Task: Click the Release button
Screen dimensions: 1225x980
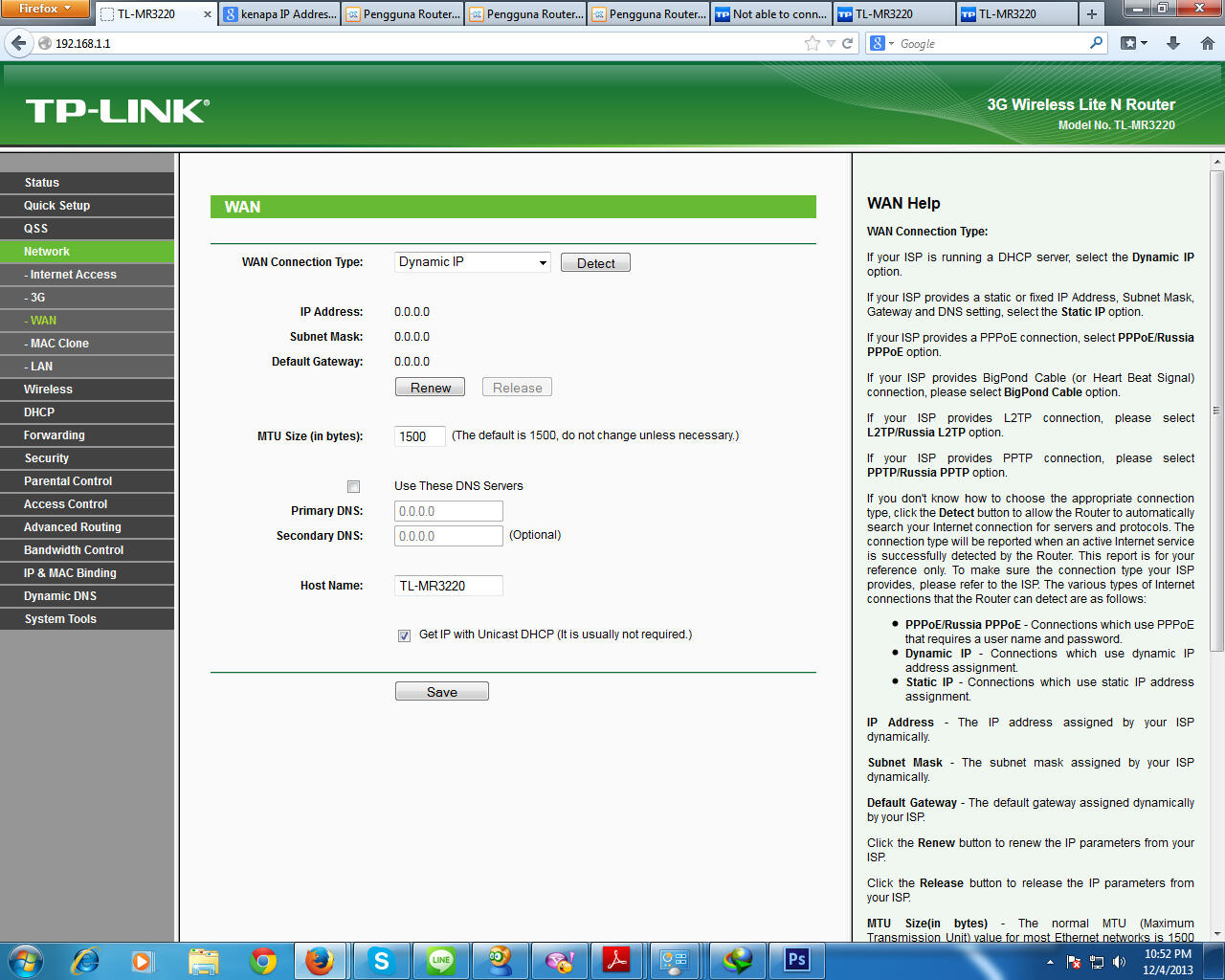Action: point(517,388)
